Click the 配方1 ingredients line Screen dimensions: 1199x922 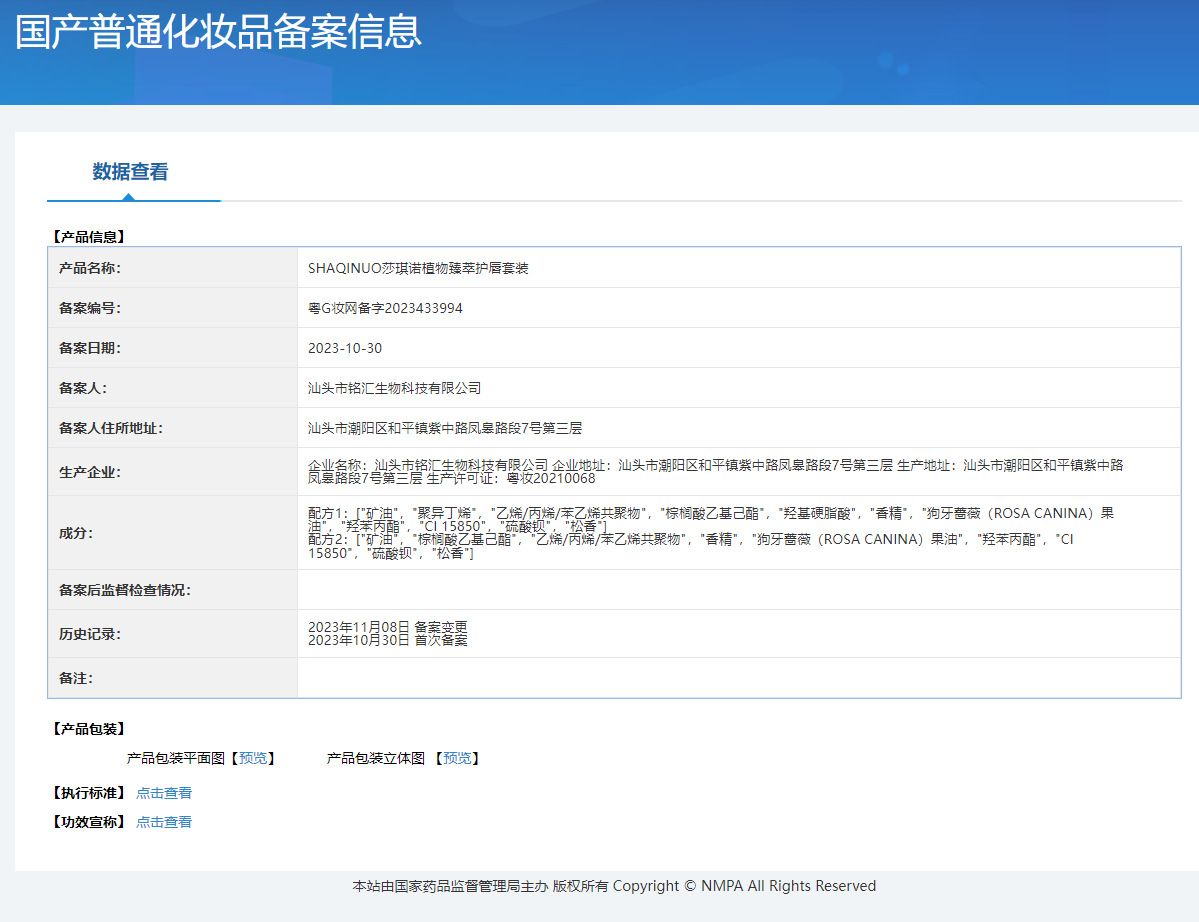(710, 513)
